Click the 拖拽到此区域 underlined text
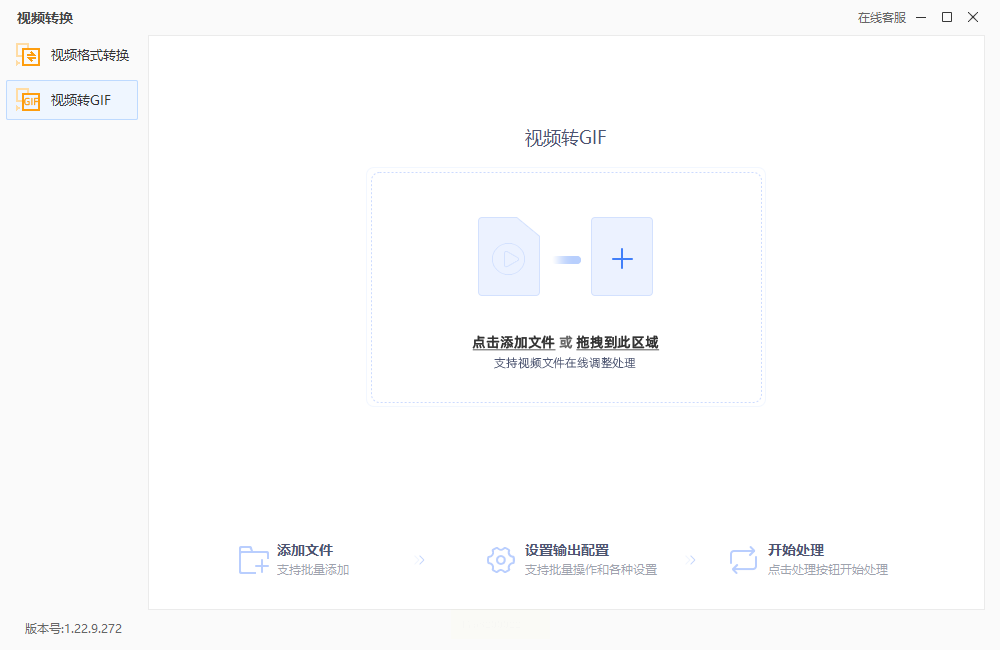This screenshot has height=650, width=1000. pos(617,343)
